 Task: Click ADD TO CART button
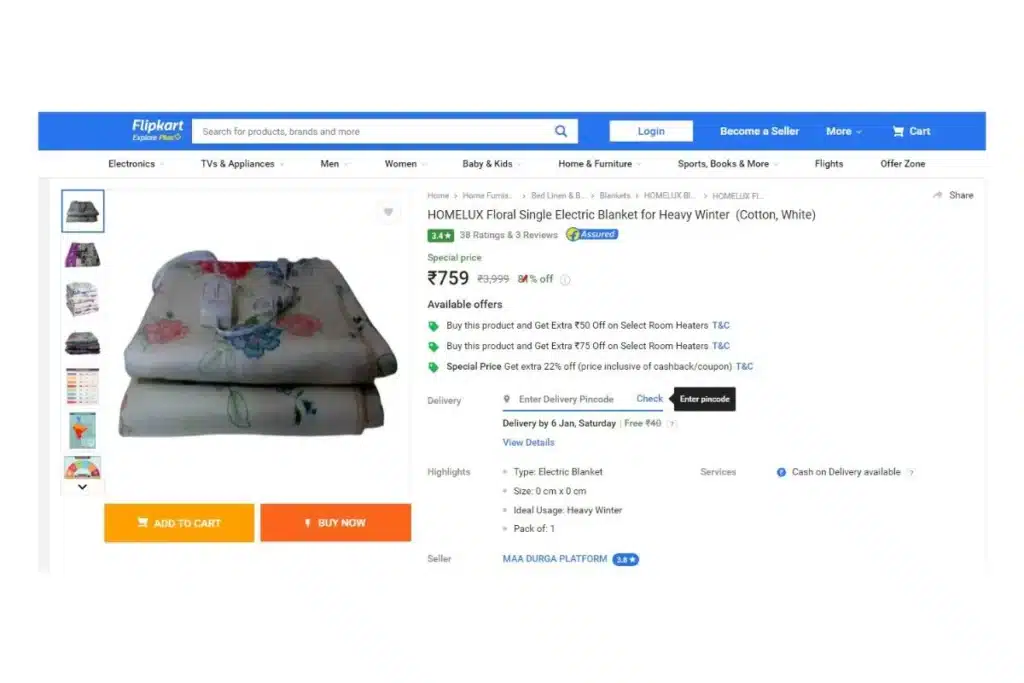(179, 523)
